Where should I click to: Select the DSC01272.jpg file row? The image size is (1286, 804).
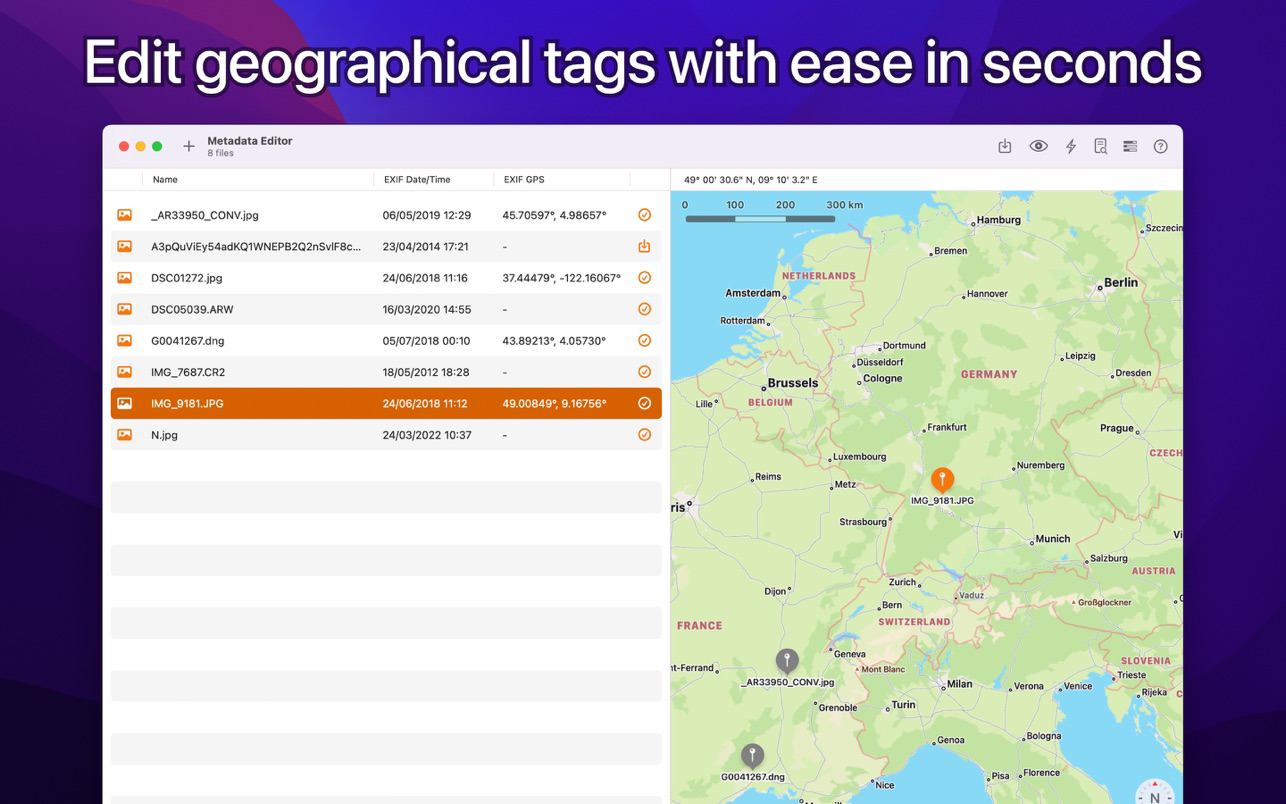pyautogui.click(x=300, y=278)
